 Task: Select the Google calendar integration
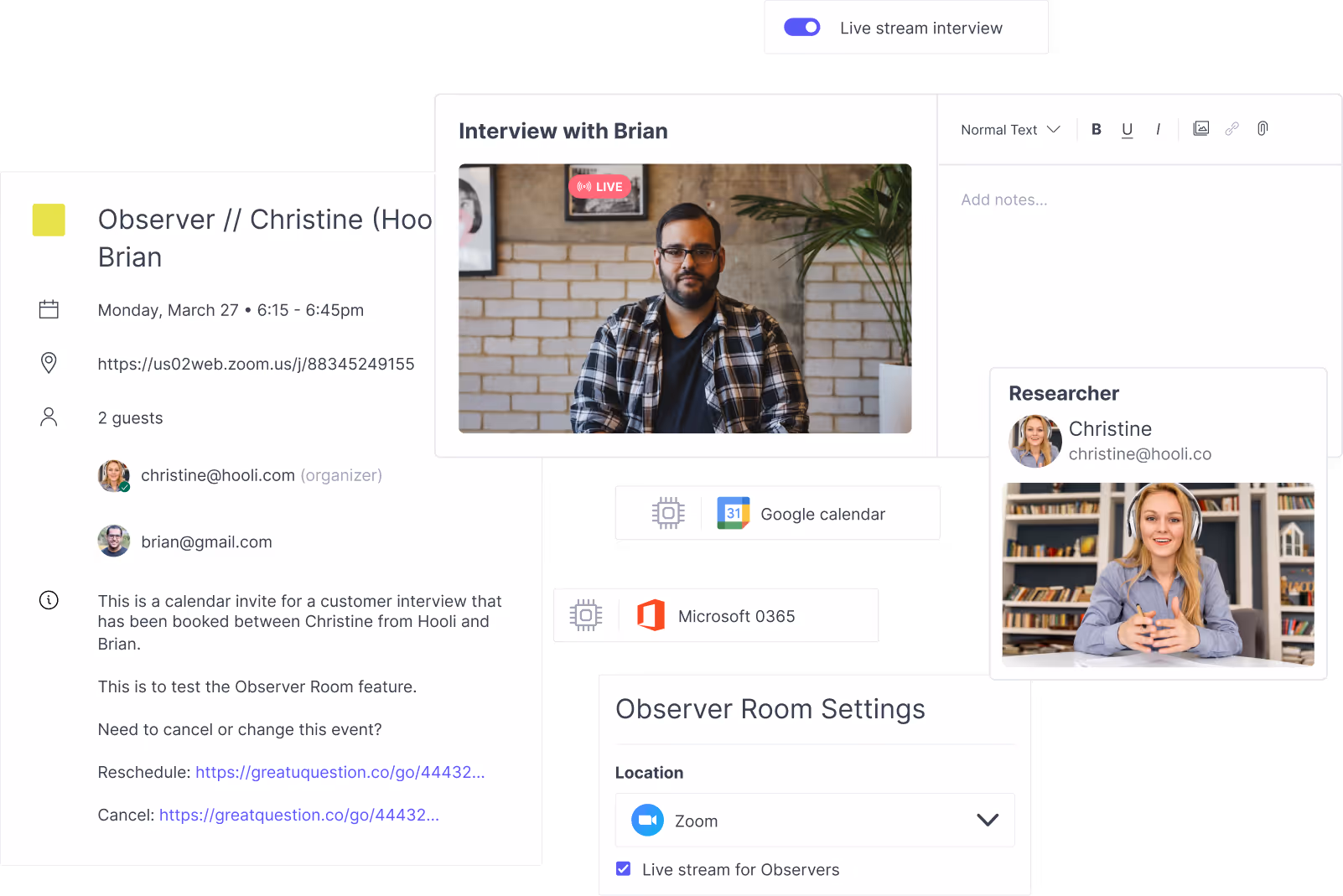click(x=777, y=513)
